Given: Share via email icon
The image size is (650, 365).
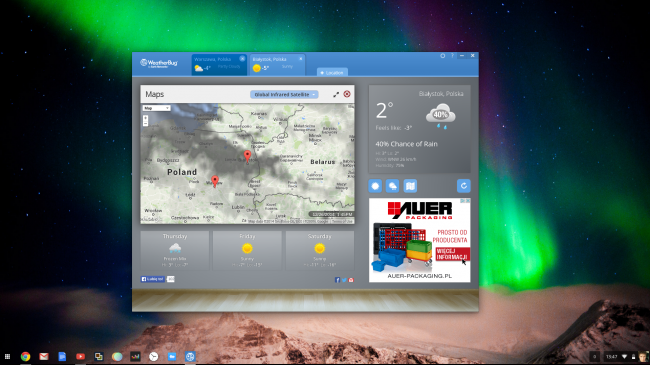Looking at the screenshot, I should pos(351,280).
